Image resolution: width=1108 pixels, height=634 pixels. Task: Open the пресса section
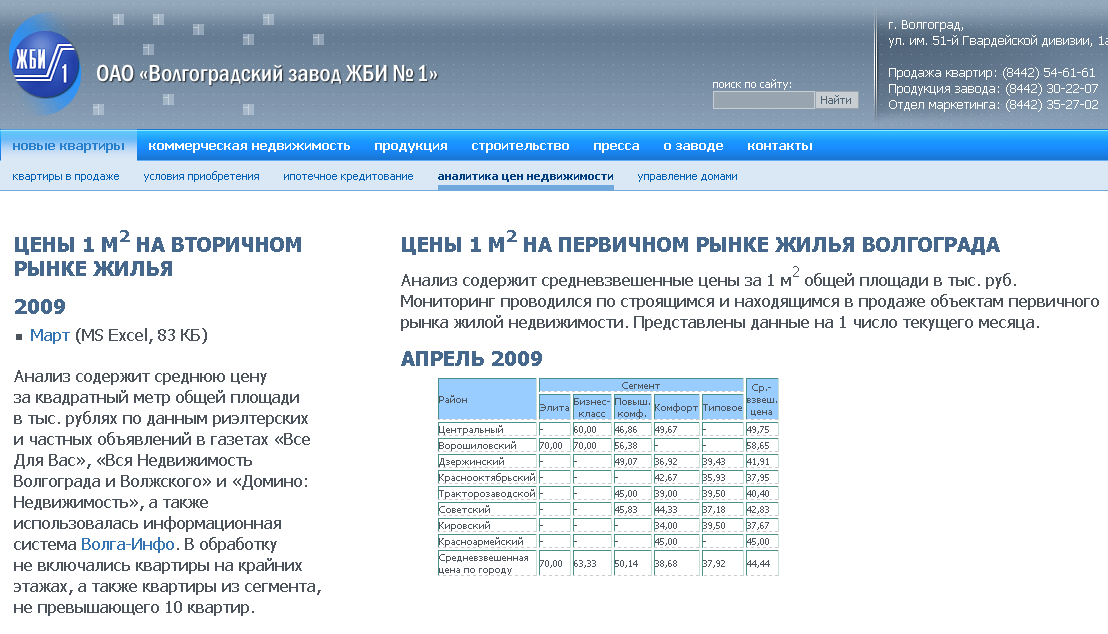(x=616, y=146)
